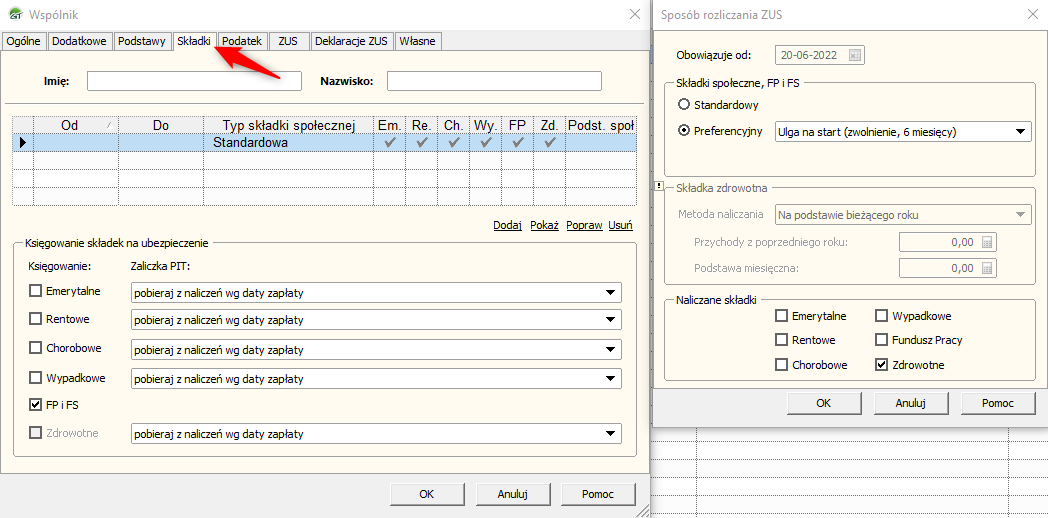Screen dimensions: 1048x518
Task: Switch to the Składki tab
Action: pyautogui.click(x=194, y=41)
